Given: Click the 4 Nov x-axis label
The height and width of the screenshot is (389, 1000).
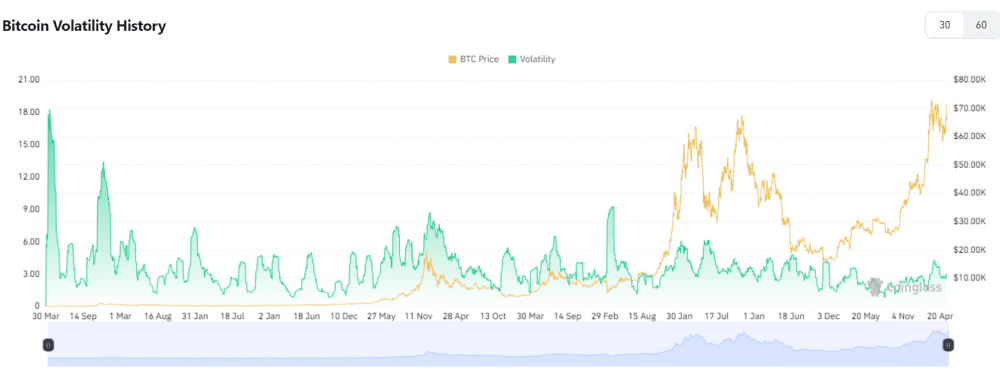Looking at the screenshot, I should point(902,316).
